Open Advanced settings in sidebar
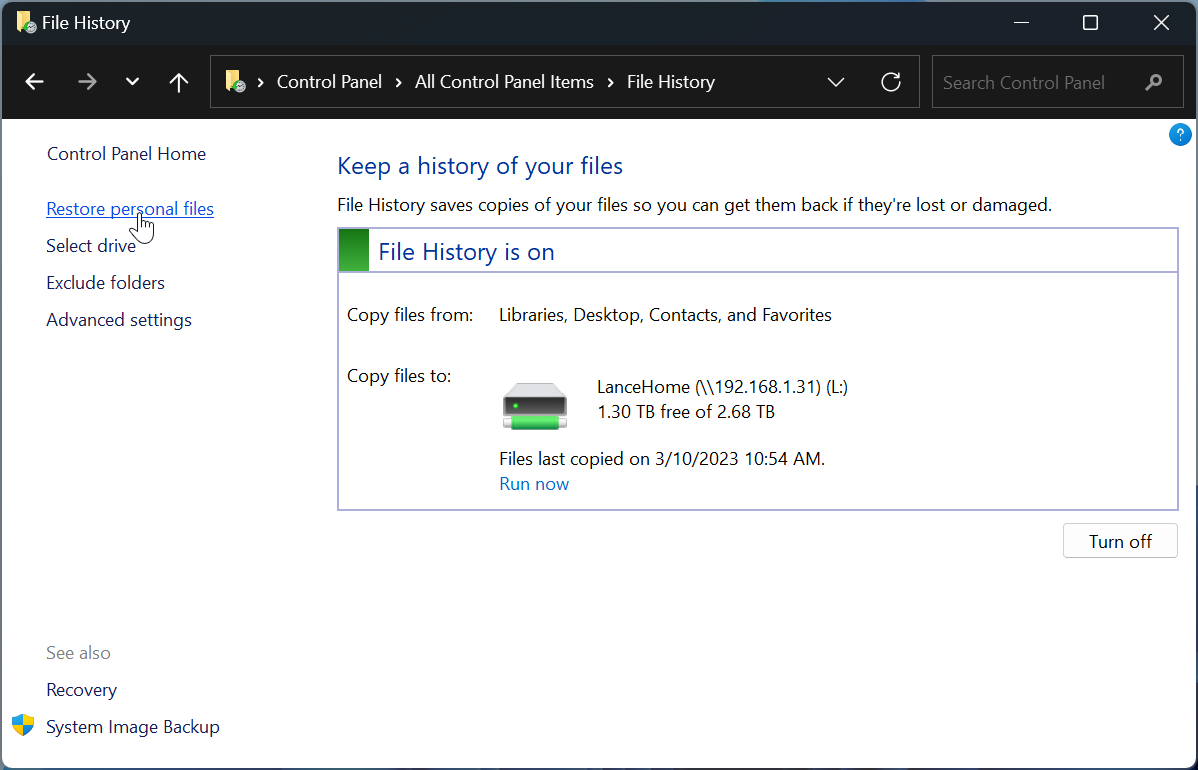The width and height of the screenshot is (1198, 770). (119, 320)
